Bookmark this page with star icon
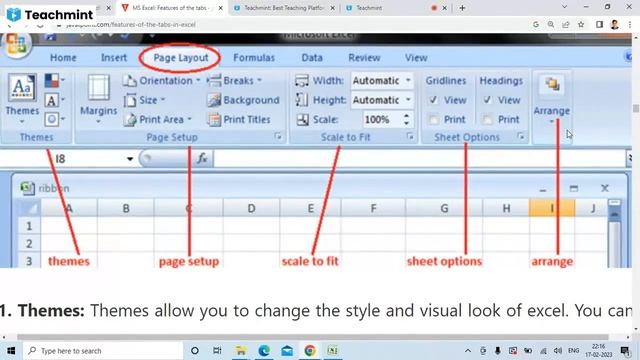The height and width of the screenshot is (360, 640). pyautogui.click(x=581, y=24)
